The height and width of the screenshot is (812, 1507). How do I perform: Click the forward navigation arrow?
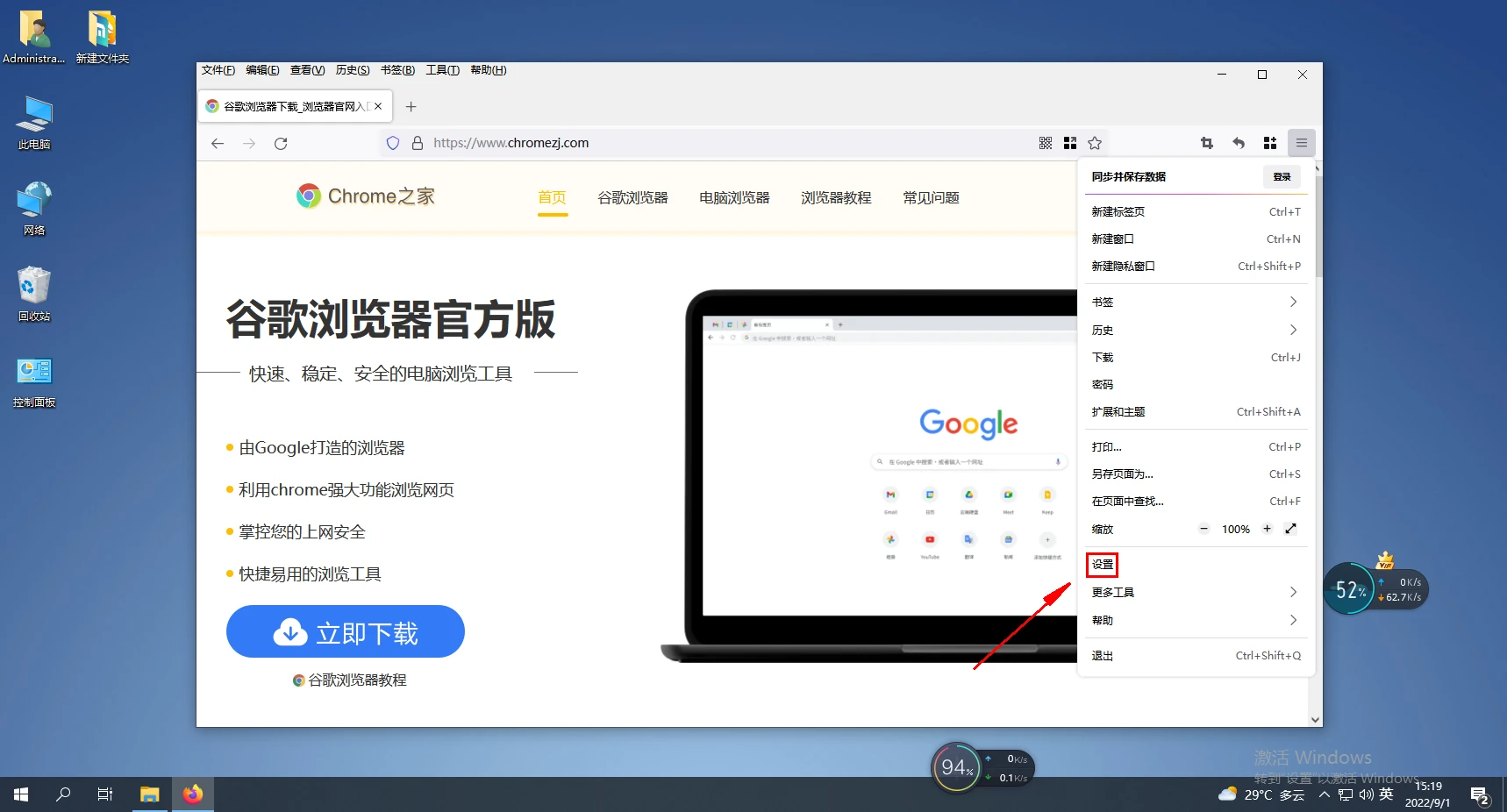249,143
